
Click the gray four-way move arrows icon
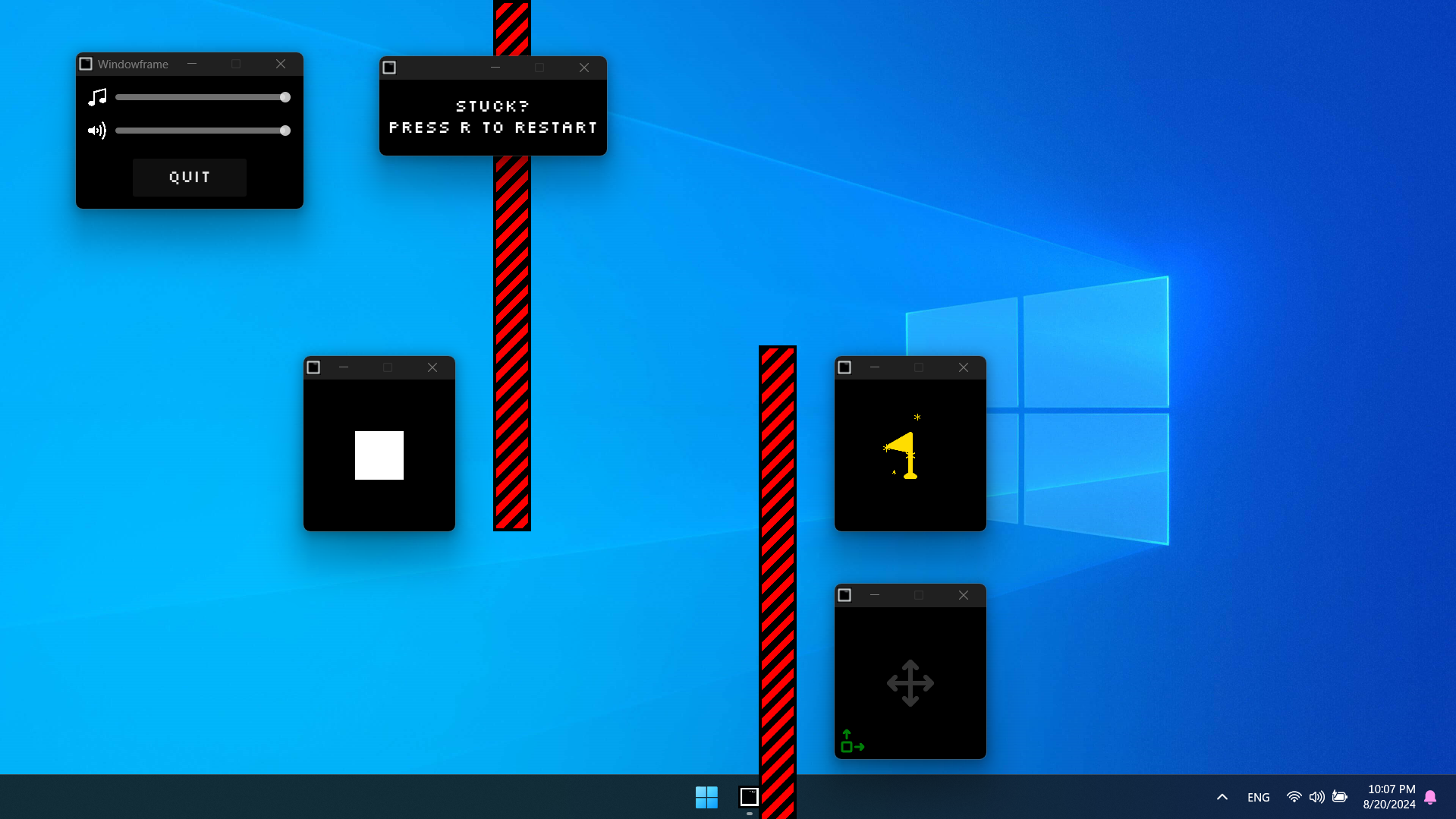[910, 683]
